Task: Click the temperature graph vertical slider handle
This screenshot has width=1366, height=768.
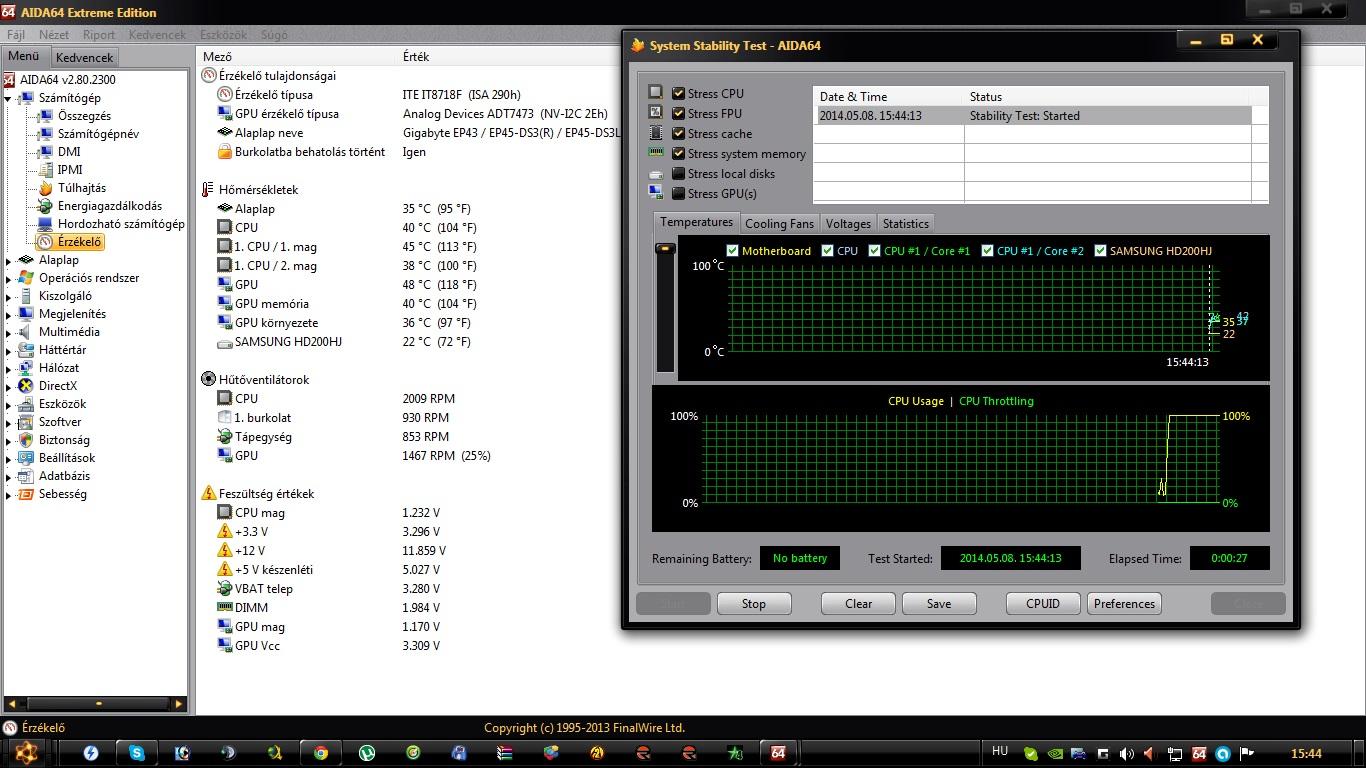Action: pos(665,248)
